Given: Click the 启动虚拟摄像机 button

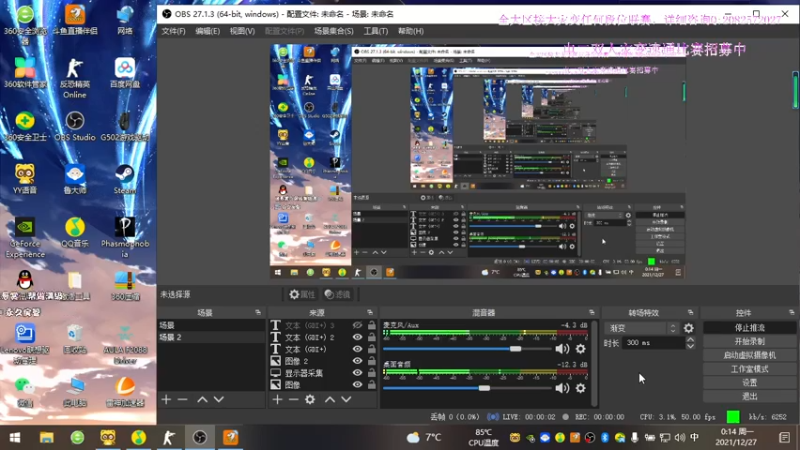Looking at the screenshot, I should (x=749, y=355).
